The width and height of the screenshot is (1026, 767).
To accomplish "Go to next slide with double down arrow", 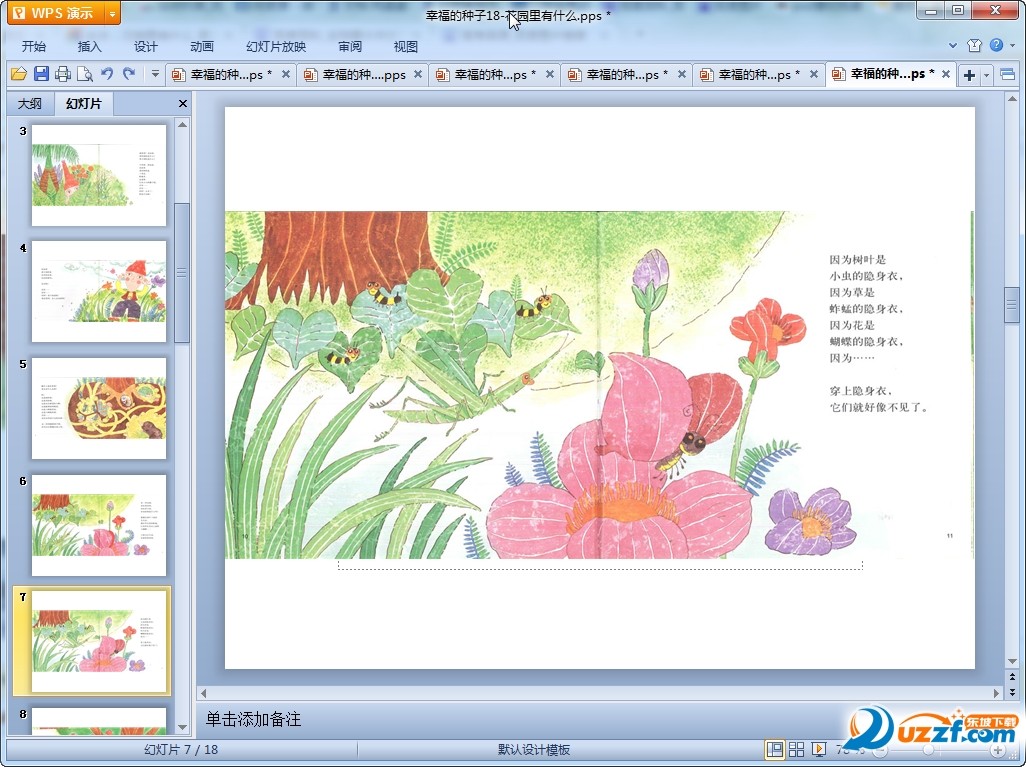I will [1012, 691].
